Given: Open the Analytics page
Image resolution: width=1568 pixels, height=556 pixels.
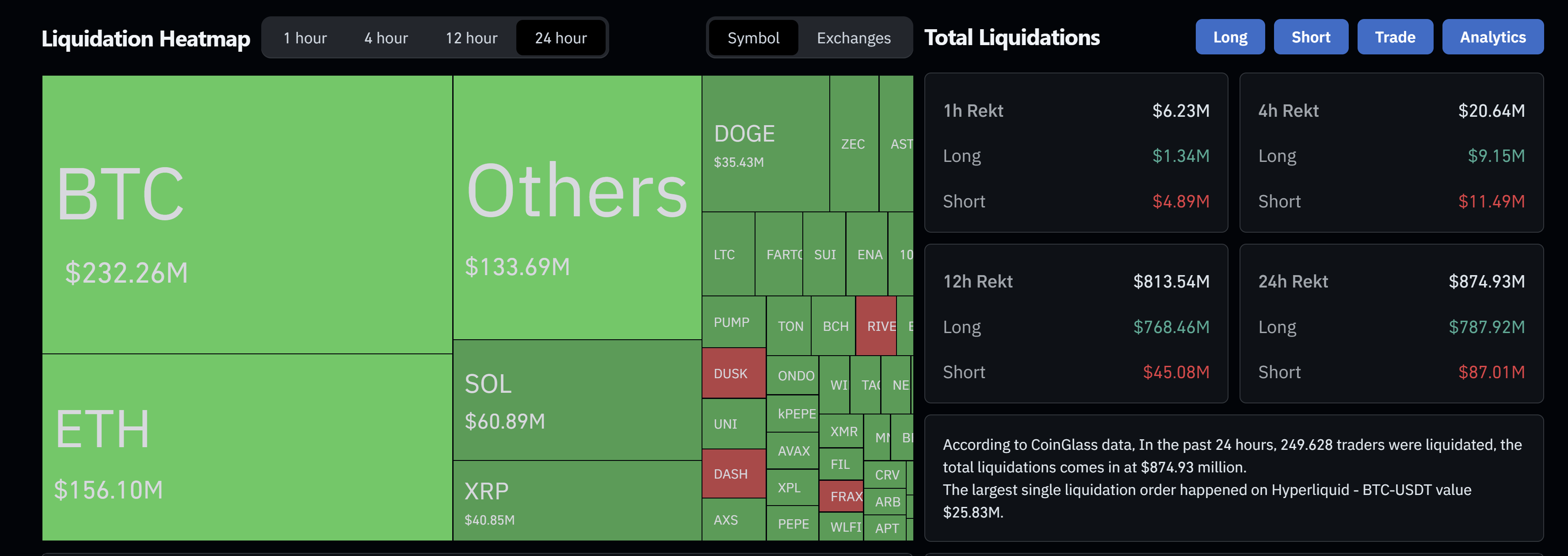Looking at the screenshot, I should coord(1492,37).
